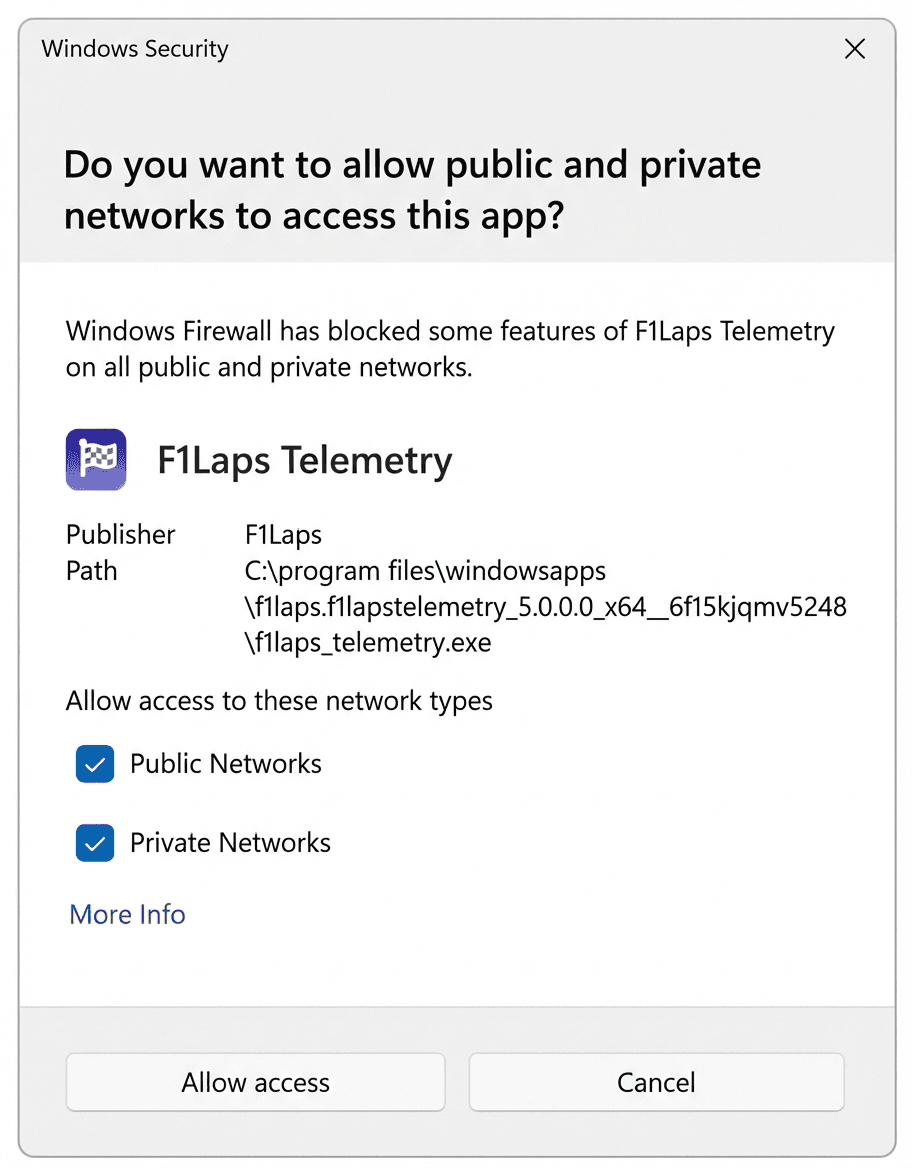
Task: Click the Windows Security title text
Action: point(134,48)
